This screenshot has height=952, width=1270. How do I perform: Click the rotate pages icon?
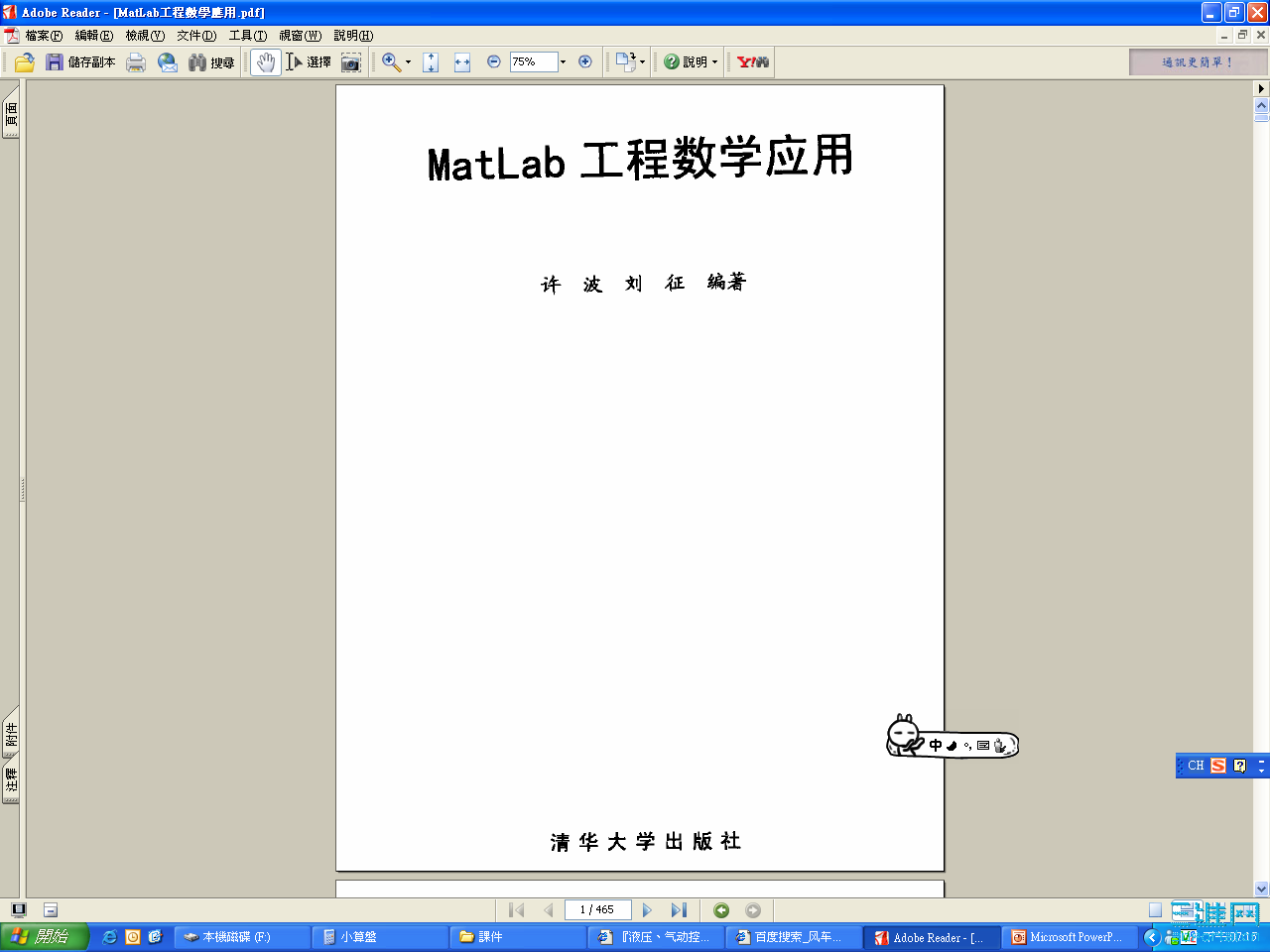[x=625, y=62]
